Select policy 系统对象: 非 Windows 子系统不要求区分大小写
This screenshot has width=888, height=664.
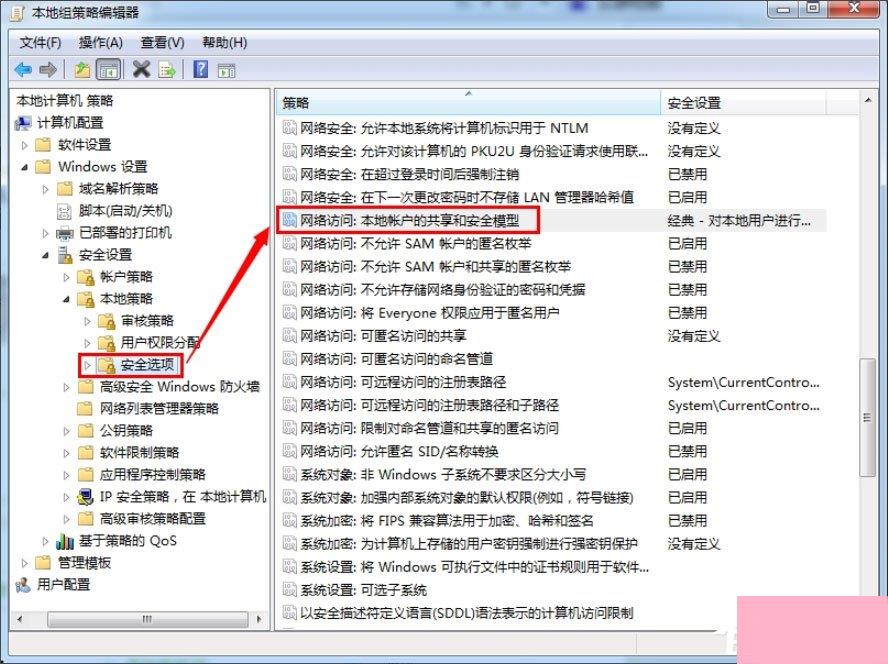[443, 475]
